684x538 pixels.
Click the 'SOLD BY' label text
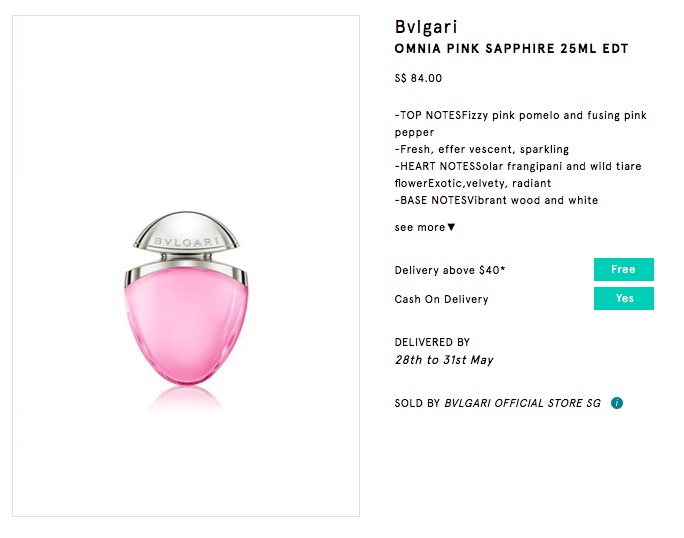tap(417, 403)
